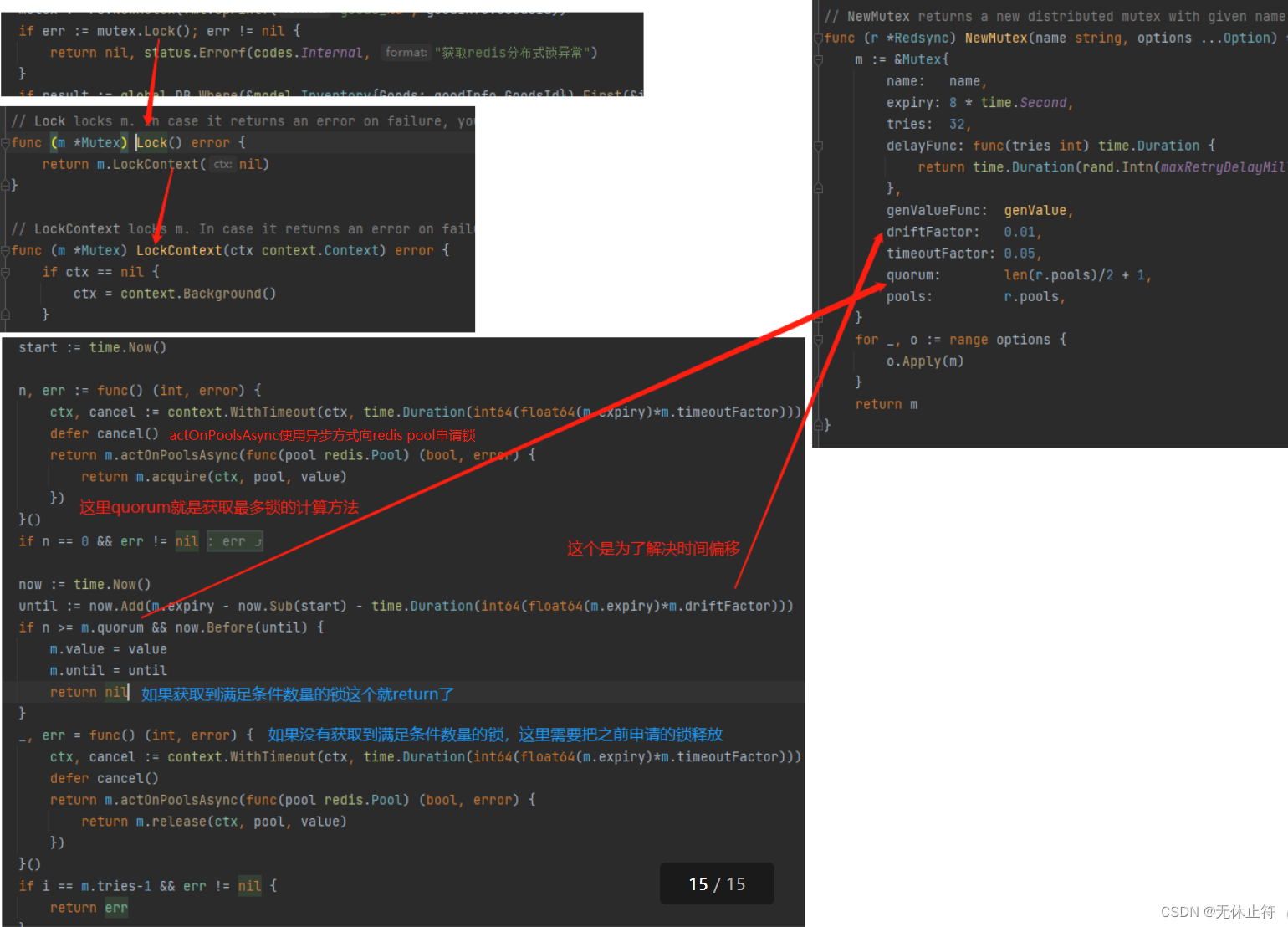The width and height of the screenshot is (1288, 927).
Task: Click 'defer cancel()' beside the actOnPoolsAsync note
Action: click(105, 433)
